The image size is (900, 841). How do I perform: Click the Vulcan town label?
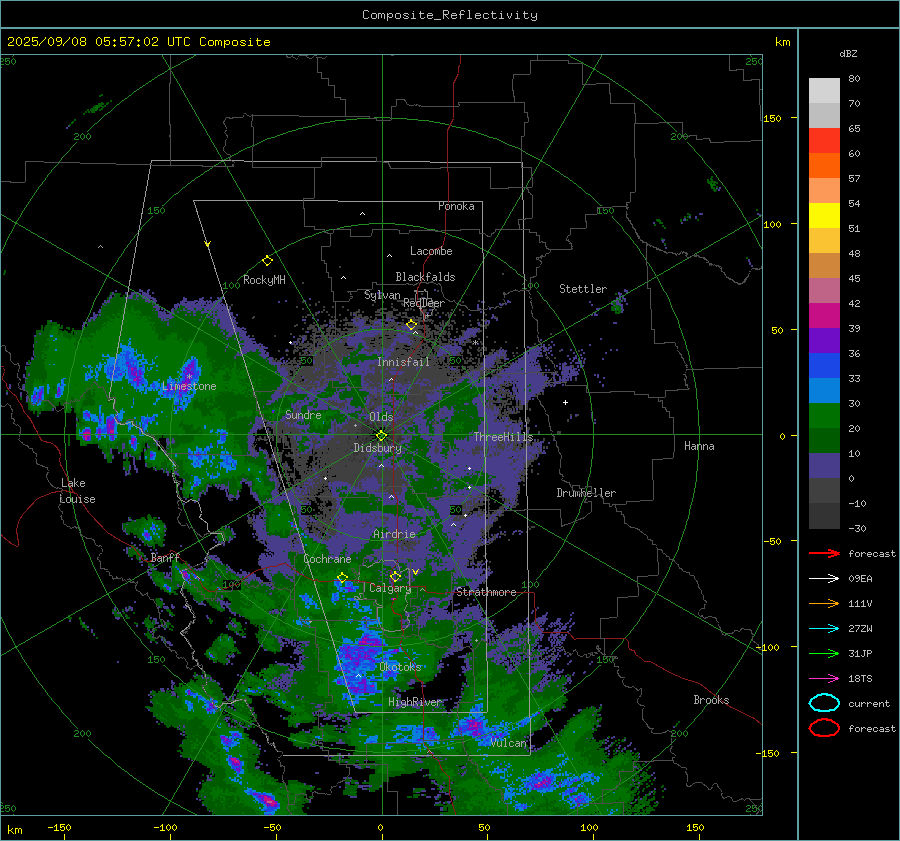pos(509,743)
